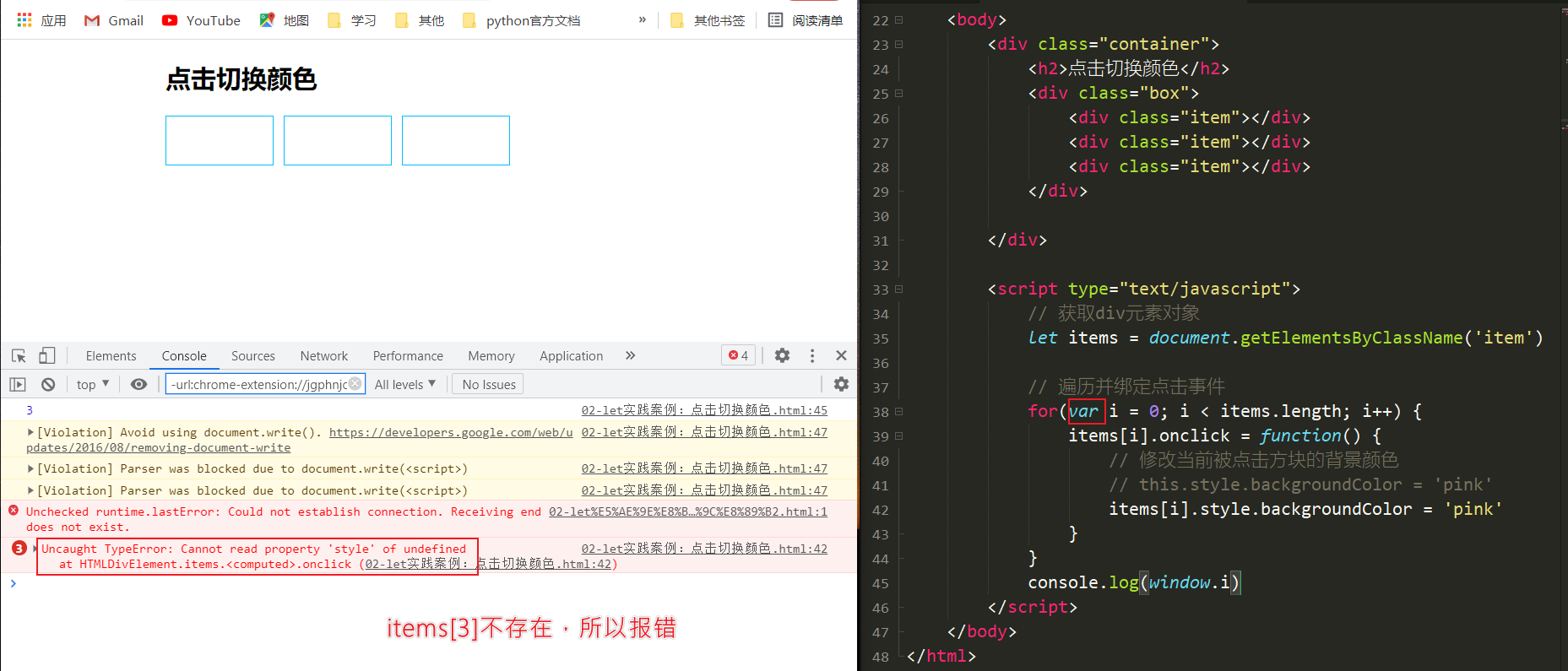
Task: Switch to the Memory tab
Action: tap(491, 356)
